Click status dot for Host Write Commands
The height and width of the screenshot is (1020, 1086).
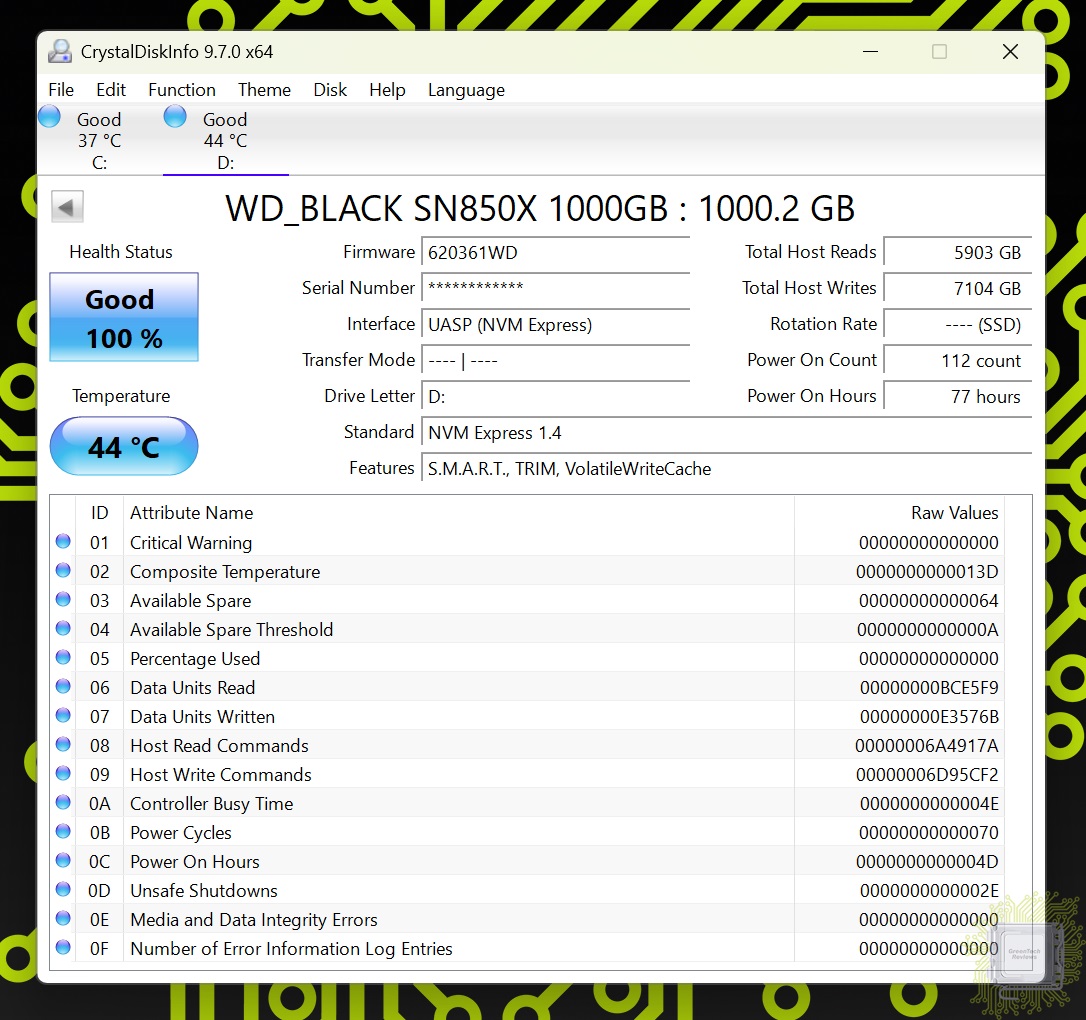[x=63, y=774]
